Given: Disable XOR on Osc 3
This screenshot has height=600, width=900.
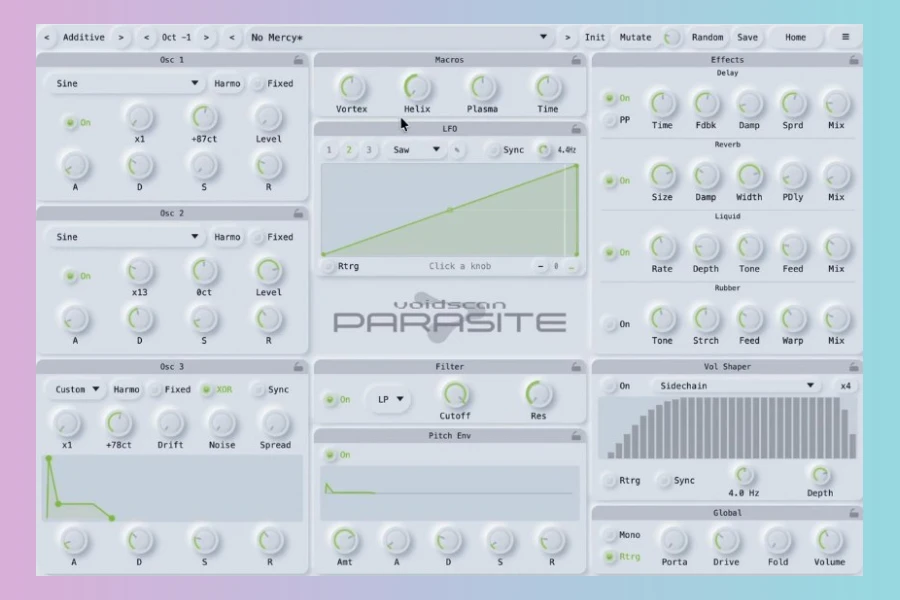Looking at the screenshot, I should pyautogui.click(x=207, y=389).
